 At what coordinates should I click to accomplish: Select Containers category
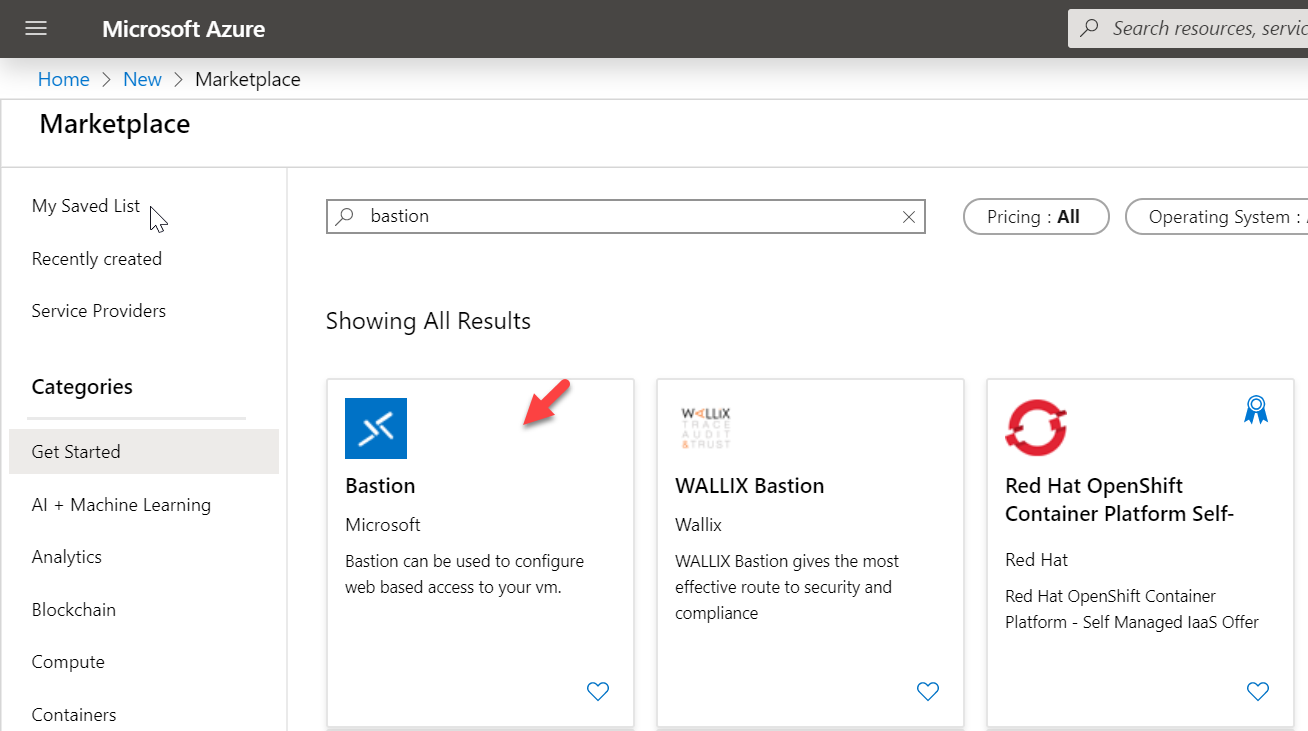(74, 715)
